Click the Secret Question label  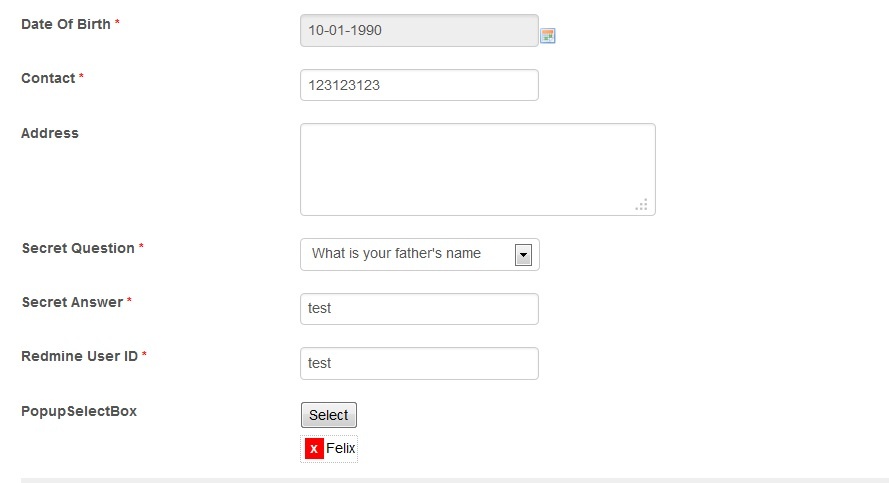click(78, 248)
